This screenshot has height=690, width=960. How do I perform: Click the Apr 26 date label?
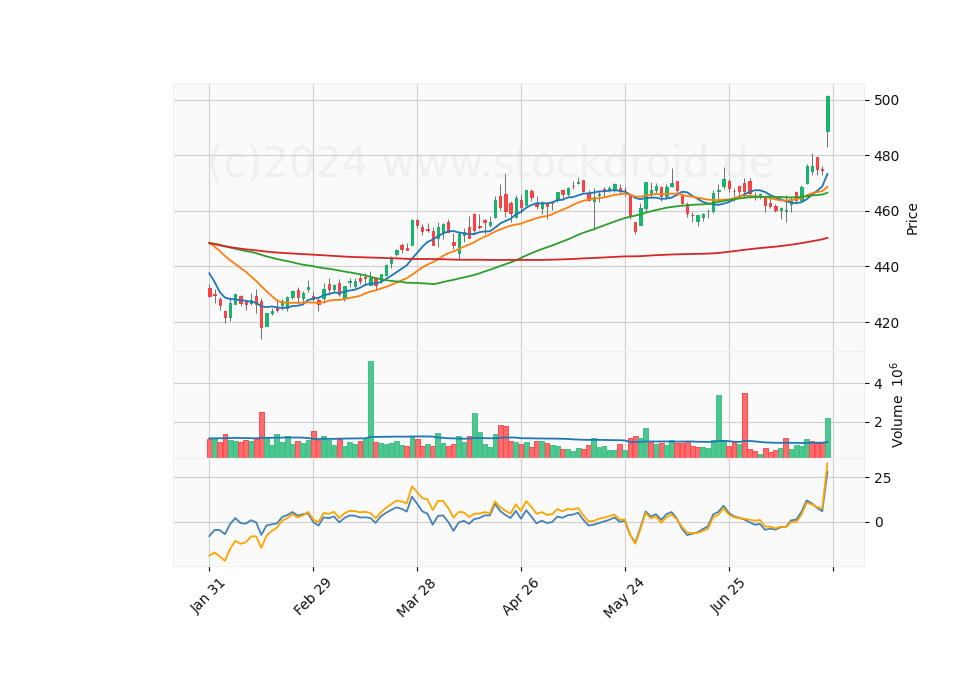tap(520, 596)
